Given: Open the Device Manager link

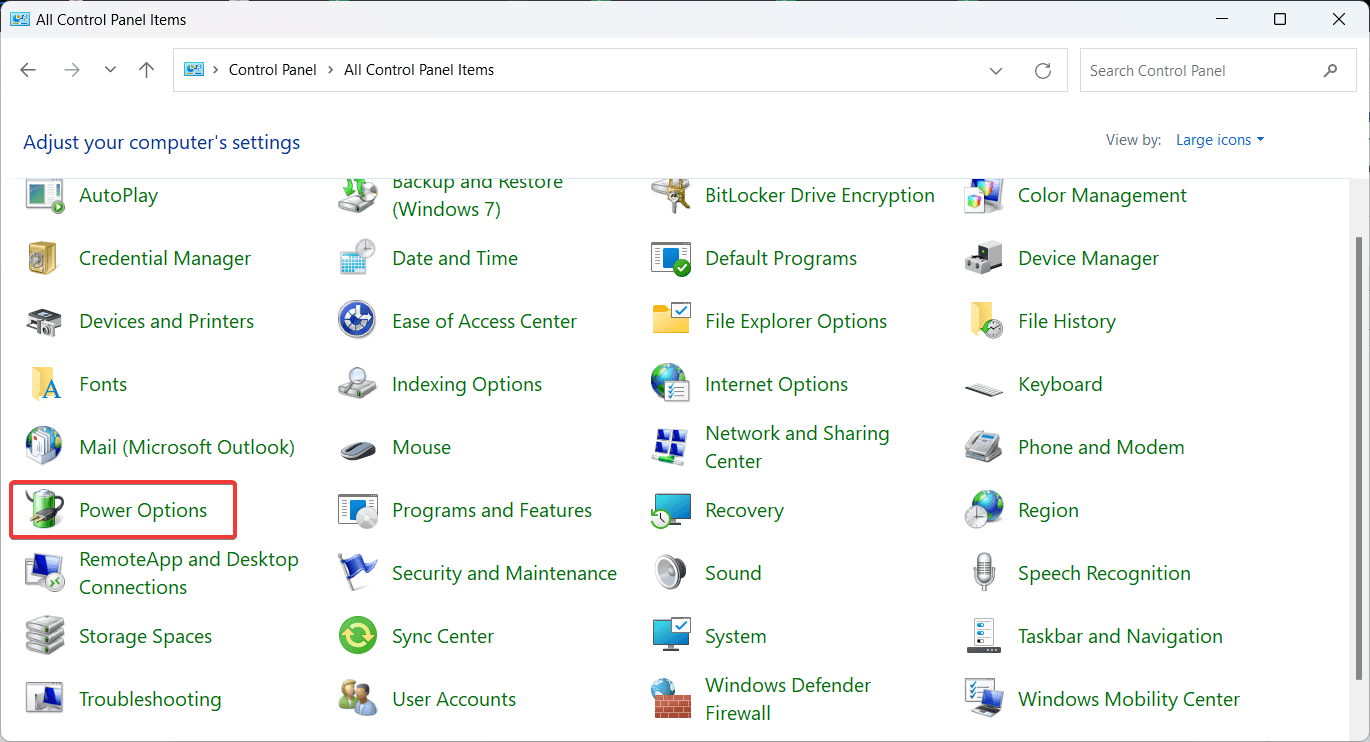Looking at the screenshot, I should pyautogui.click(x=1088, y=258).
